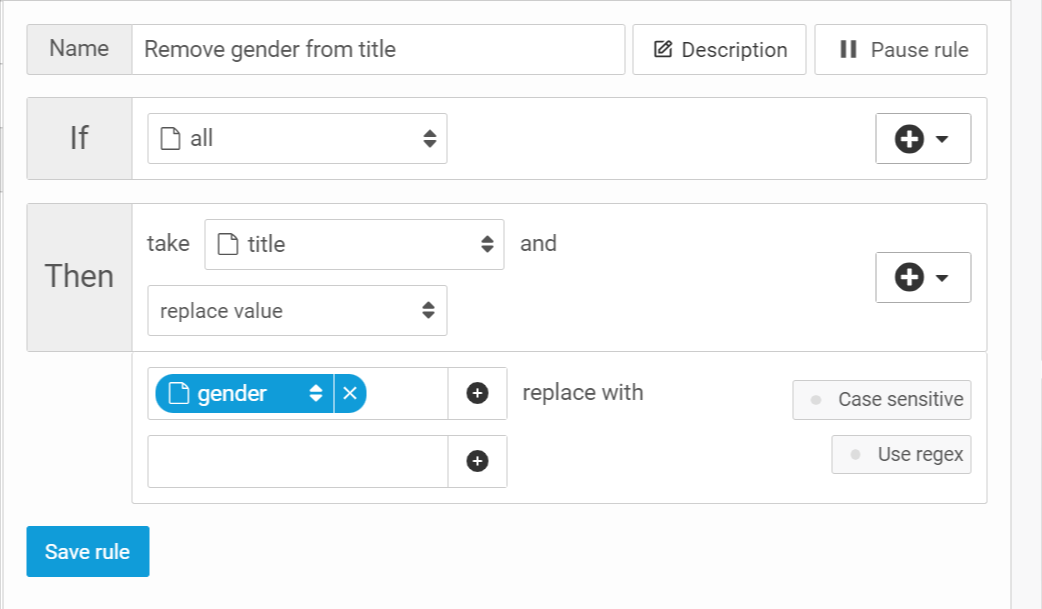Click the Save rule button
This screenshot has height=609, width=1042.
(x=88, y=552)
